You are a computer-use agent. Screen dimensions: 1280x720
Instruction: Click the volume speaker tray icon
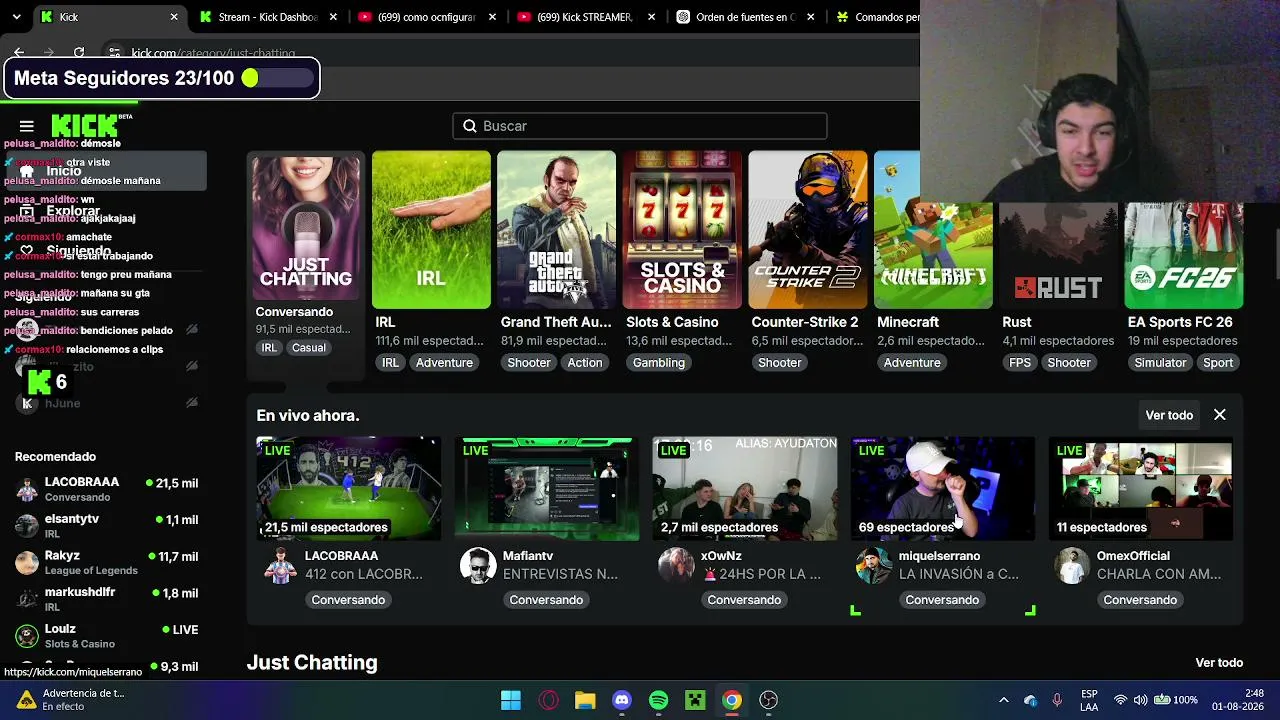(1140, 700)
